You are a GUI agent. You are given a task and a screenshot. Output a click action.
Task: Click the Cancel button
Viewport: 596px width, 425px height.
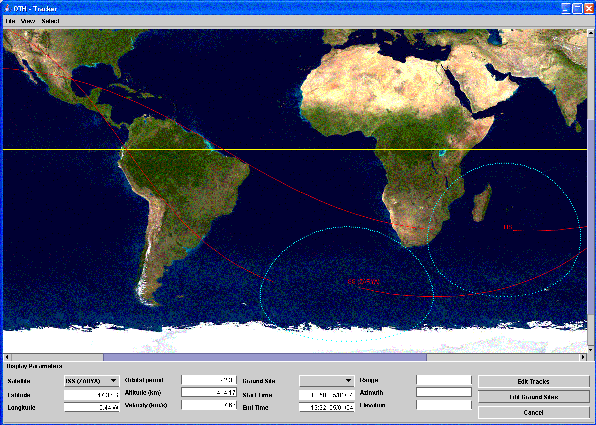coord(534,412)
